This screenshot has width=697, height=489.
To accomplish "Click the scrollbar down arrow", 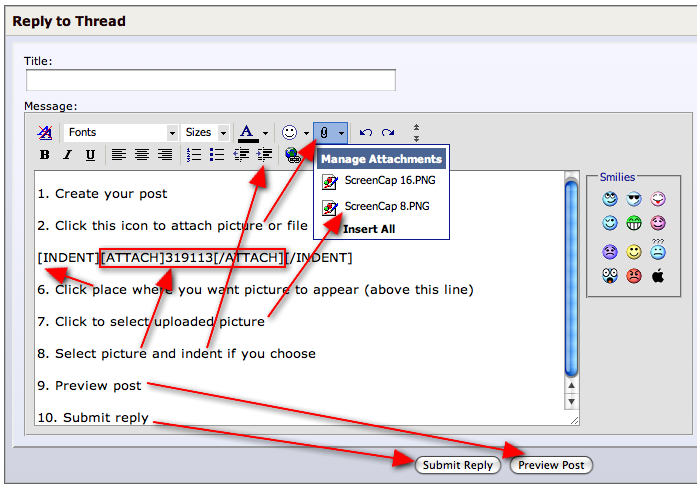I will (571, 402).
